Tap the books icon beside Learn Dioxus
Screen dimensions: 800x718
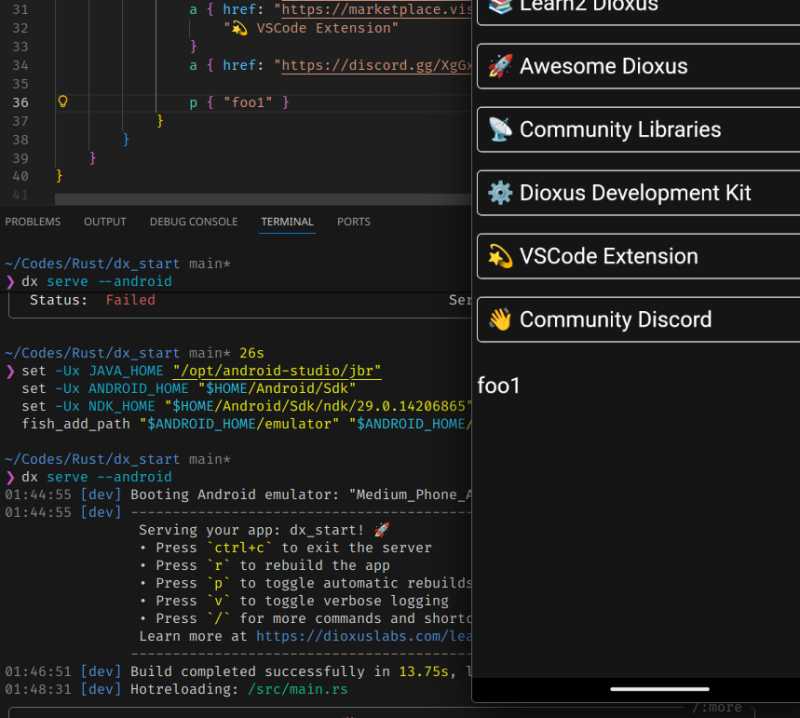click(499, 6)
